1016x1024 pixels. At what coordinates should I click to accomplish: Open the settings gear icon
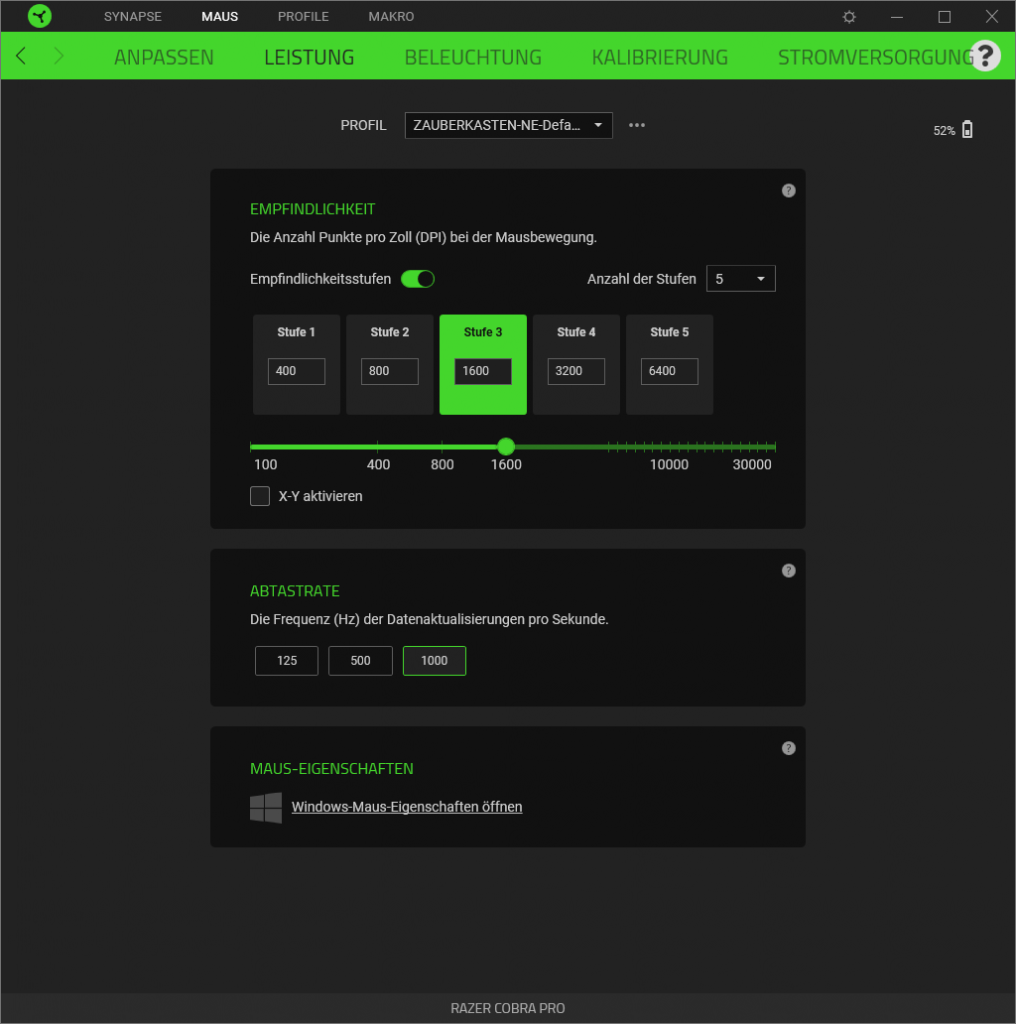[849, 16]
